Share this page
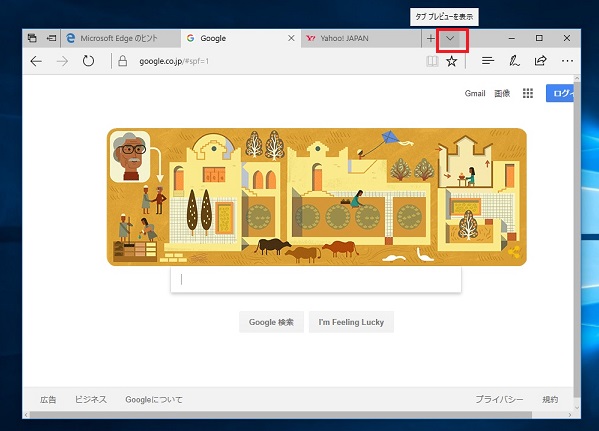The image size is (599, 431). point(541,61)
